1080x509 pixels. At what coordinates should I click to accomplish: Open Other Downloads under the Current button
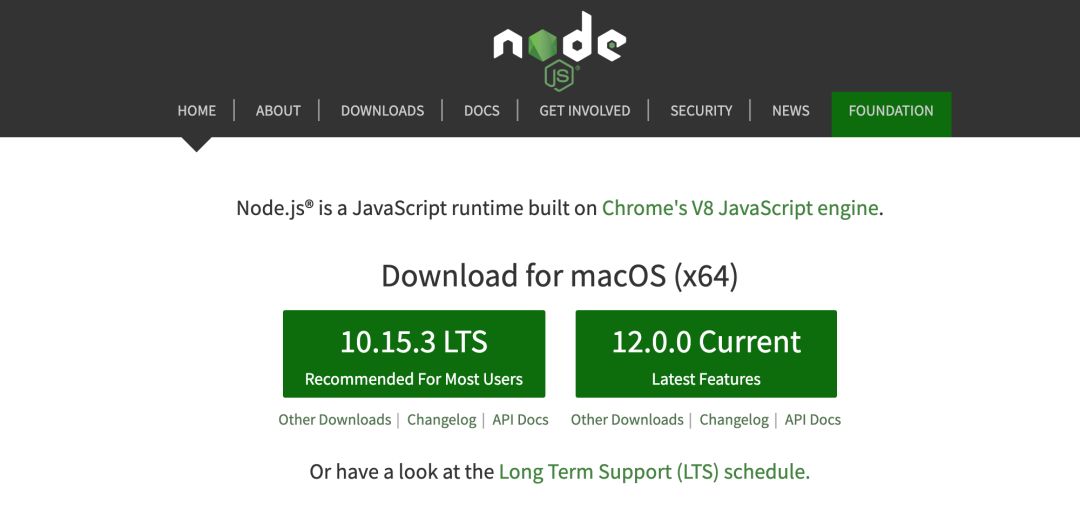[x=627, y=419]
